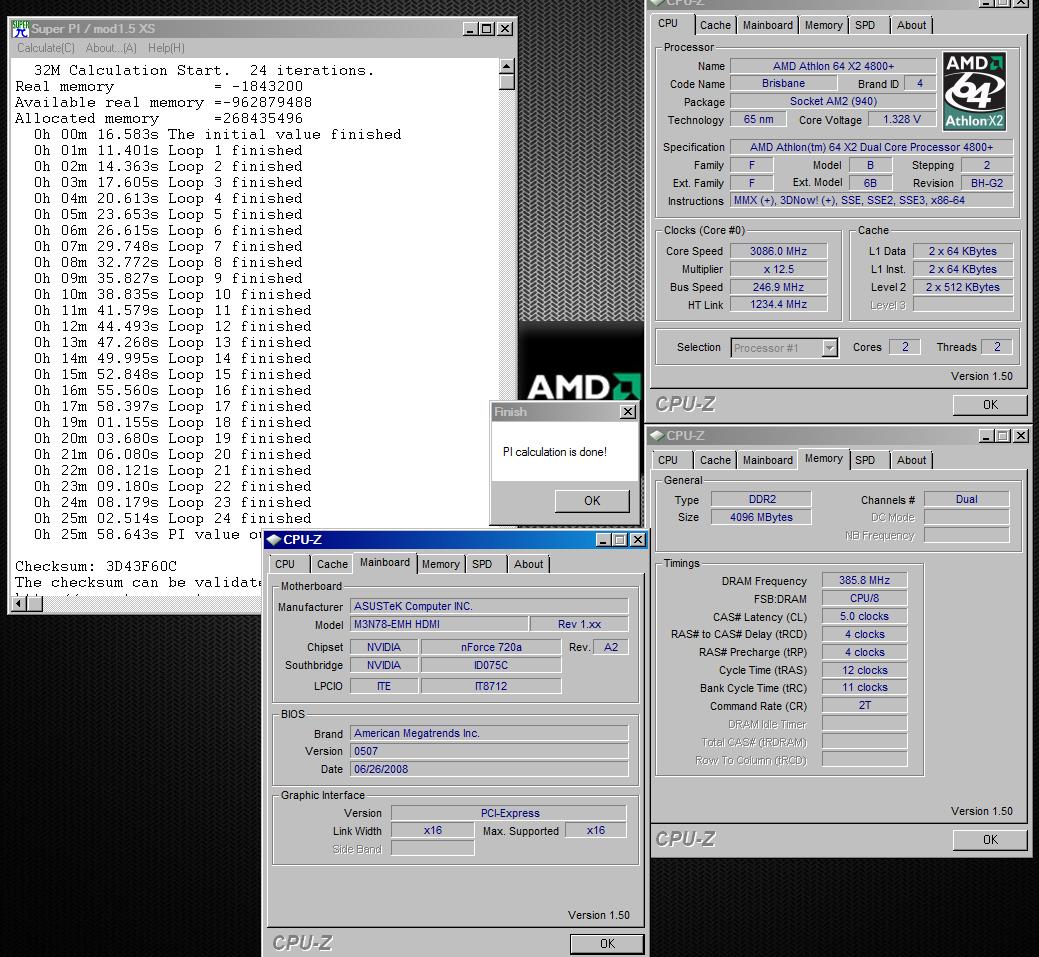Click the chipset value nForce 720a

tap(491, 647)
